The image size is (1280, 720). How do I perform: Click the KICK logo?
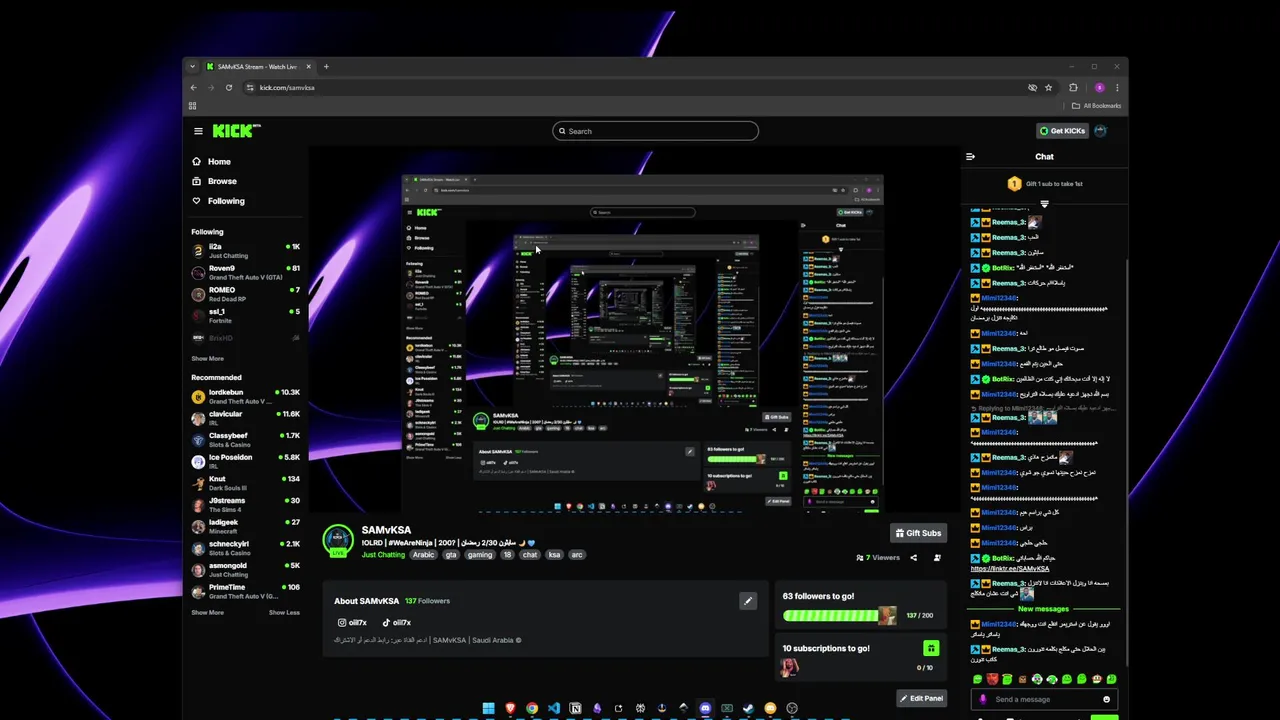(x=236, y=131)
